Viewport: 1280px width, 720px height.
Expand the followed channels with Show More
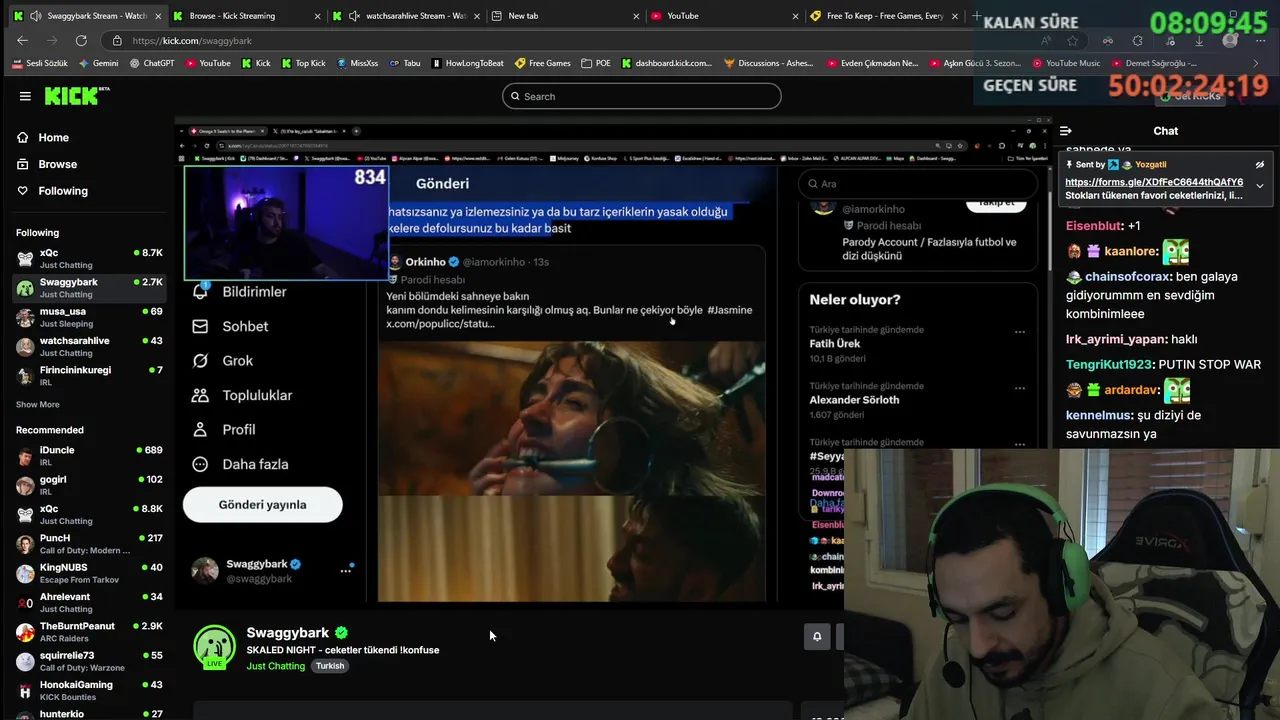click(x=38, y=405)
